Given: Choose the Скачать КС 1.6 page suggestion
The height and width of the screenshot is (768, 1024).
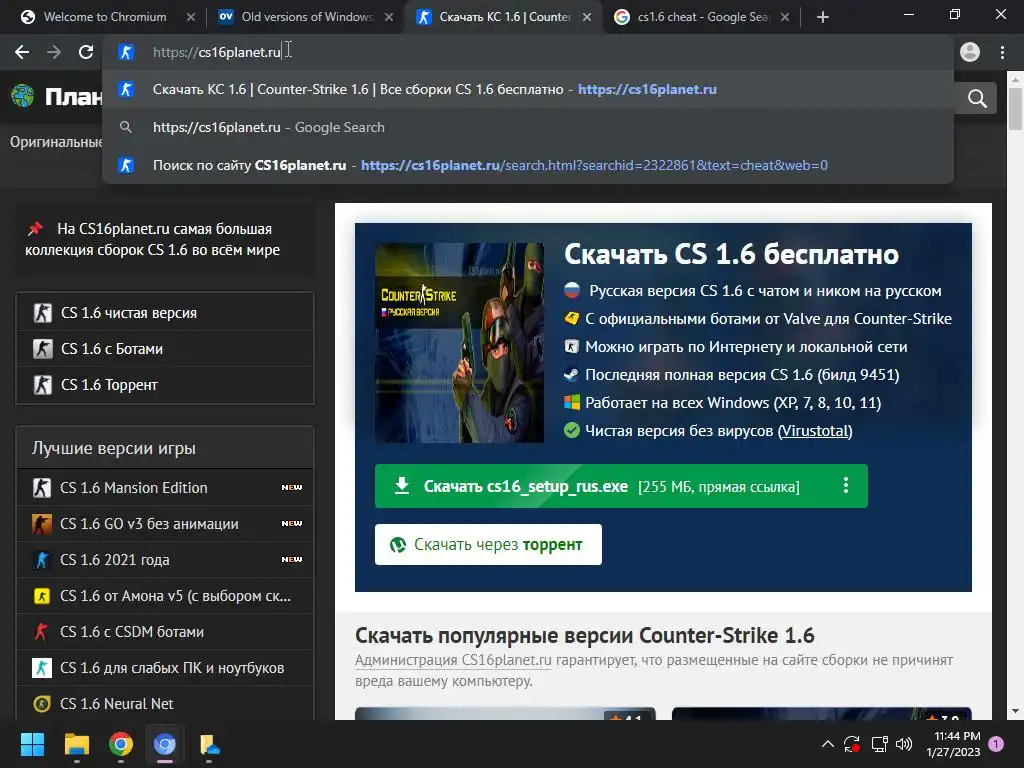Looking at the screenshot, I should click(x=528, y=89).
